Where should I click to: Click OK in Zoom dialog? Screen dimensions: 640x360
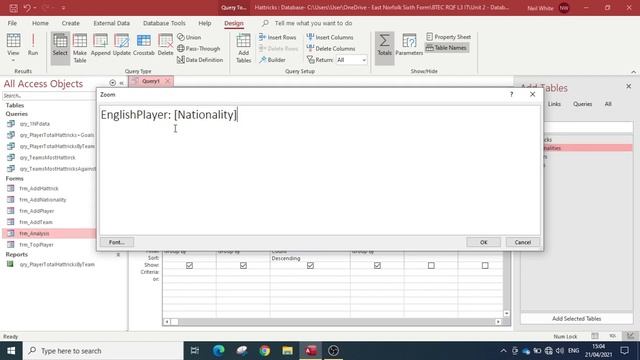(484, 242)
